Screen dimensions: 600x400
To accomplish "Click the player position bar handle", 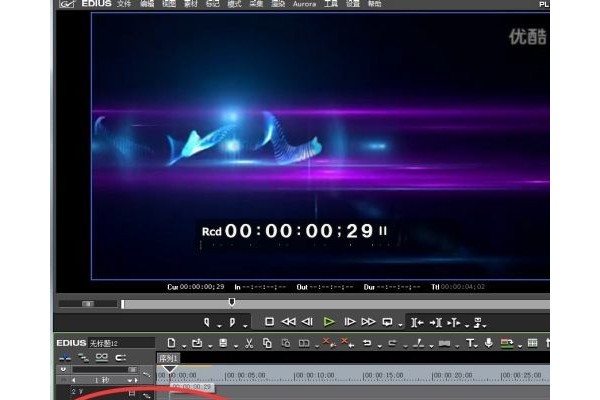I will coord(232,302).
